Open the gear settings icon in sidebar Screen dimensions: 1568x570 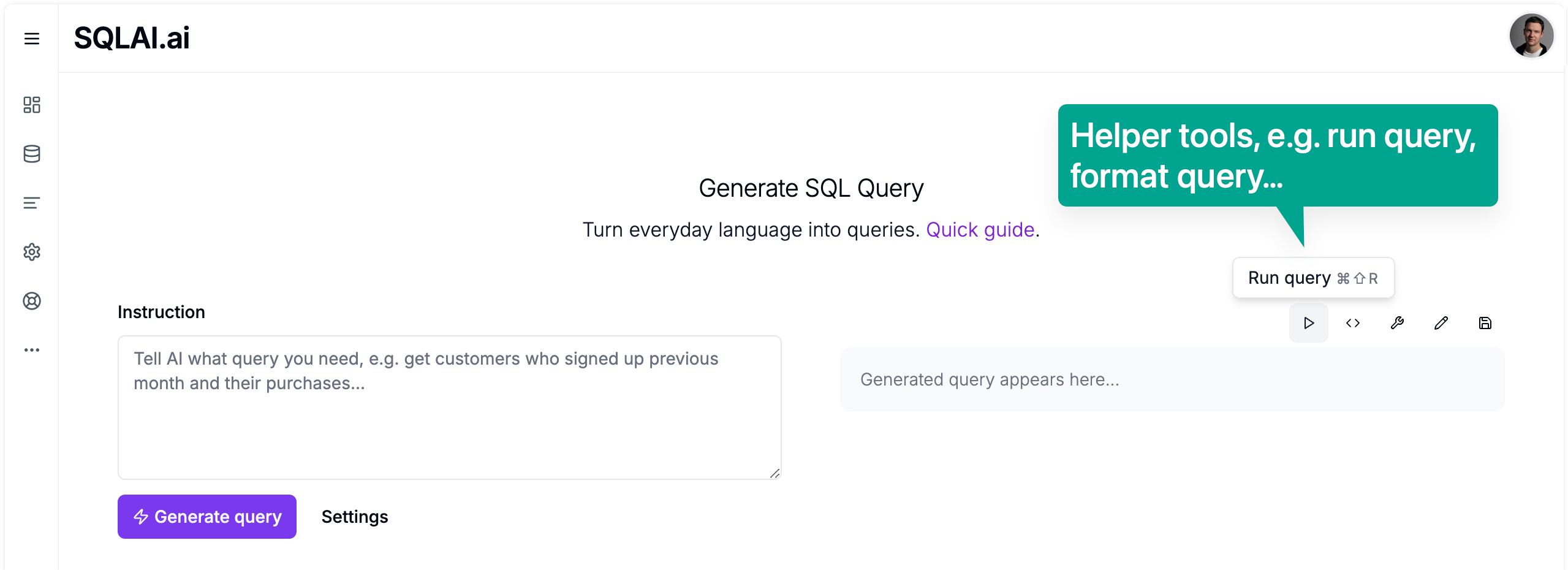coord(32,252)
